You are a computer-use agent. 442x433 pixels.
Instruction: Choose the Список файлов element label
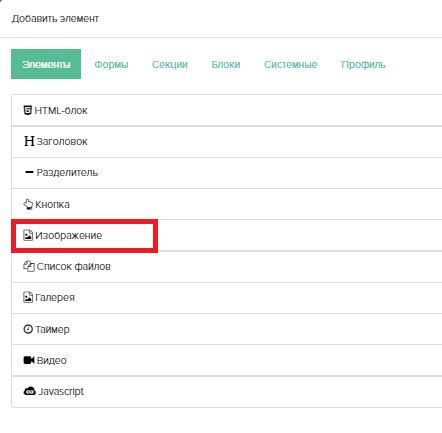(74, 266)
